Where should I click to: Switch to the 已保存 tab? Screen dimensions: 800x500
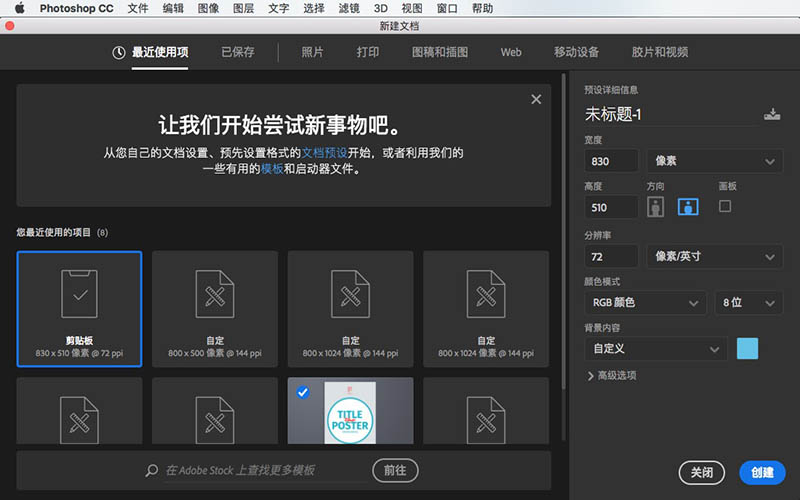(x=238, y=52)
